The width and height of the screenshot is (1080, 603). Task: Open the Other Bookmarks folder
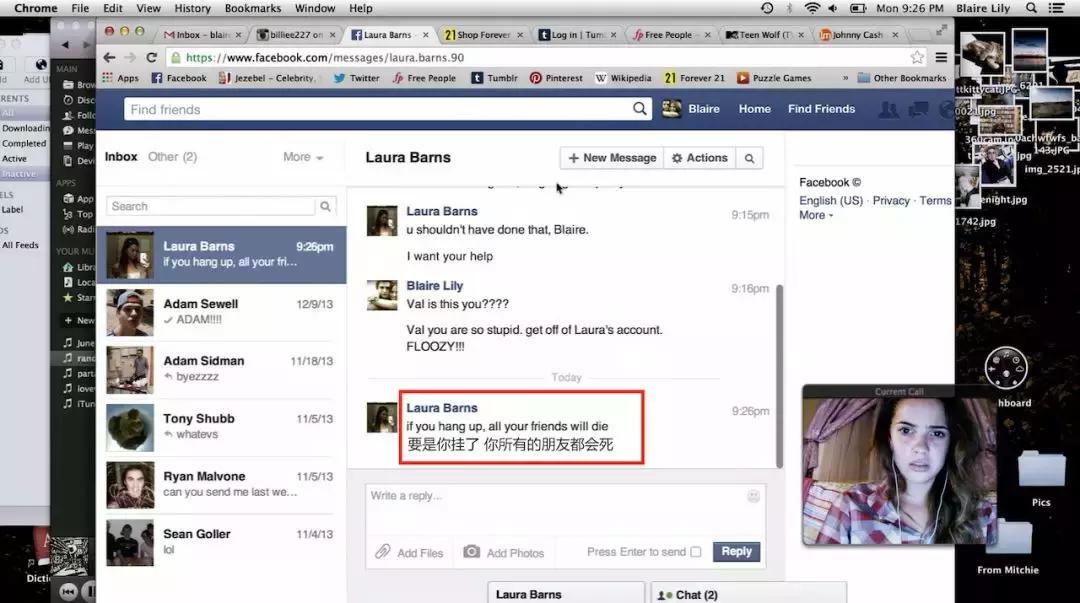[902, 78]
